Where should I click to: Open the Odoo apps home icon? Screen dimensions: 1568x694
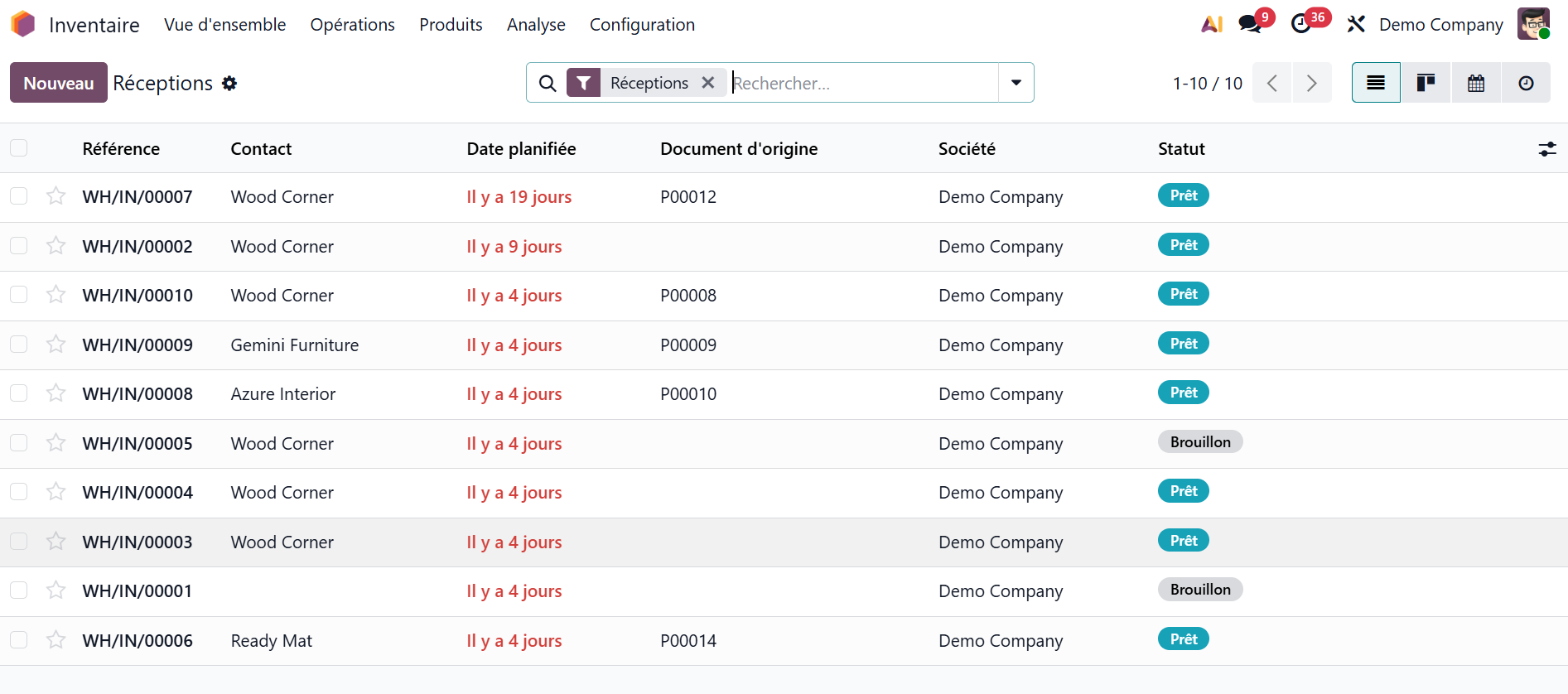tap(23, 24)
